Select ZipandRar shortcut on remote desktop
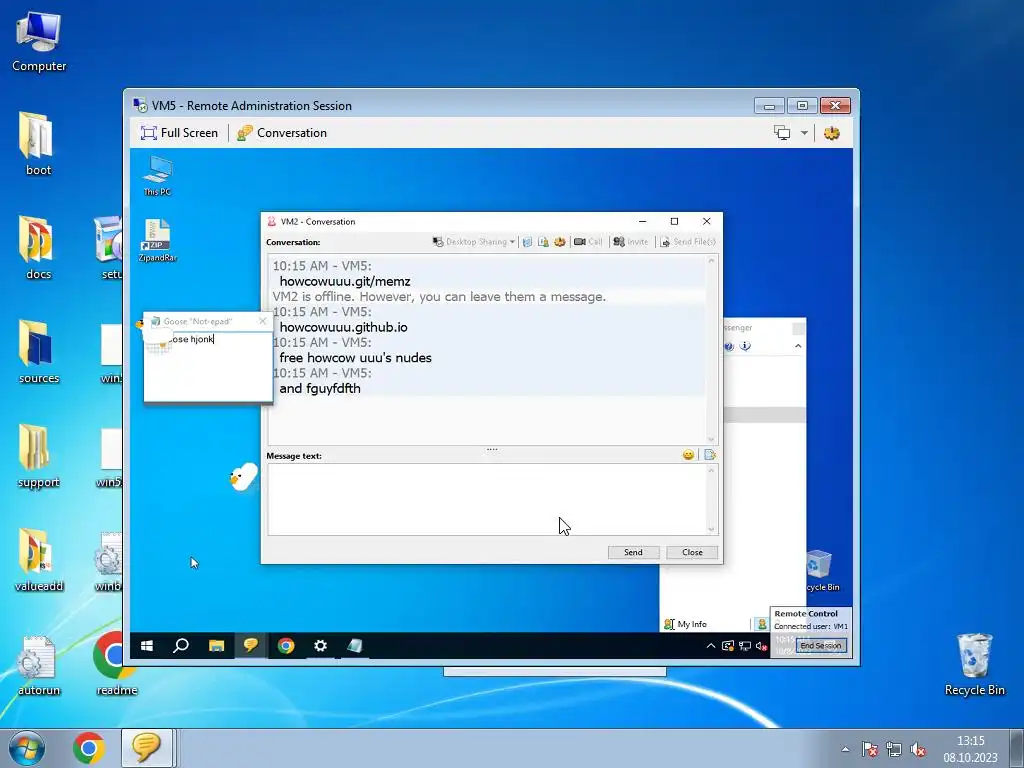This screenshot has width=1024, height=768. click(157, 240)
